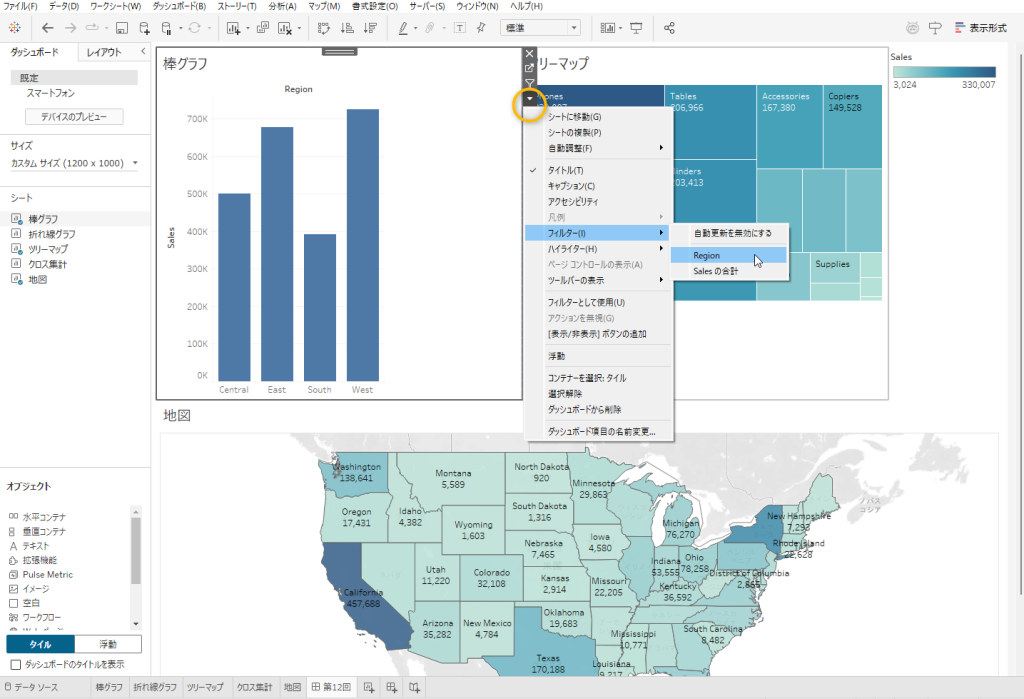Click the Go to Sheet icon on bar chart
This screenshot has height=699, width=1024.
(x=530, y=68)
